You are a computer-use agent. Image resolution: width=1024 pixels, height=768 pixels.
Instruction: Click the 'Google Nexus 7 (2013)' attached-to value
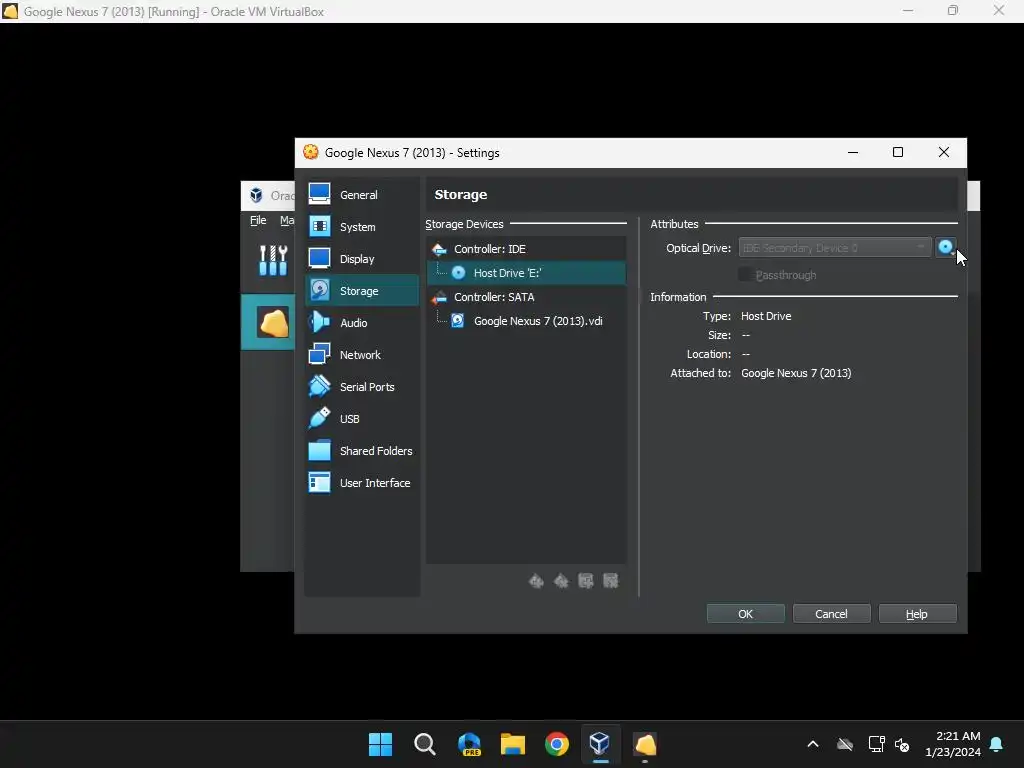(x=796, y=373)
